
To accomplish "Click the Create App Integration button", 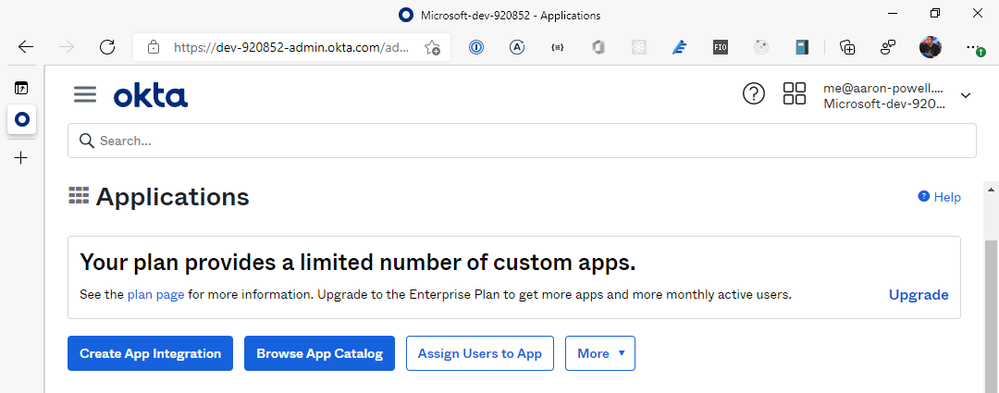I will 150,354.
